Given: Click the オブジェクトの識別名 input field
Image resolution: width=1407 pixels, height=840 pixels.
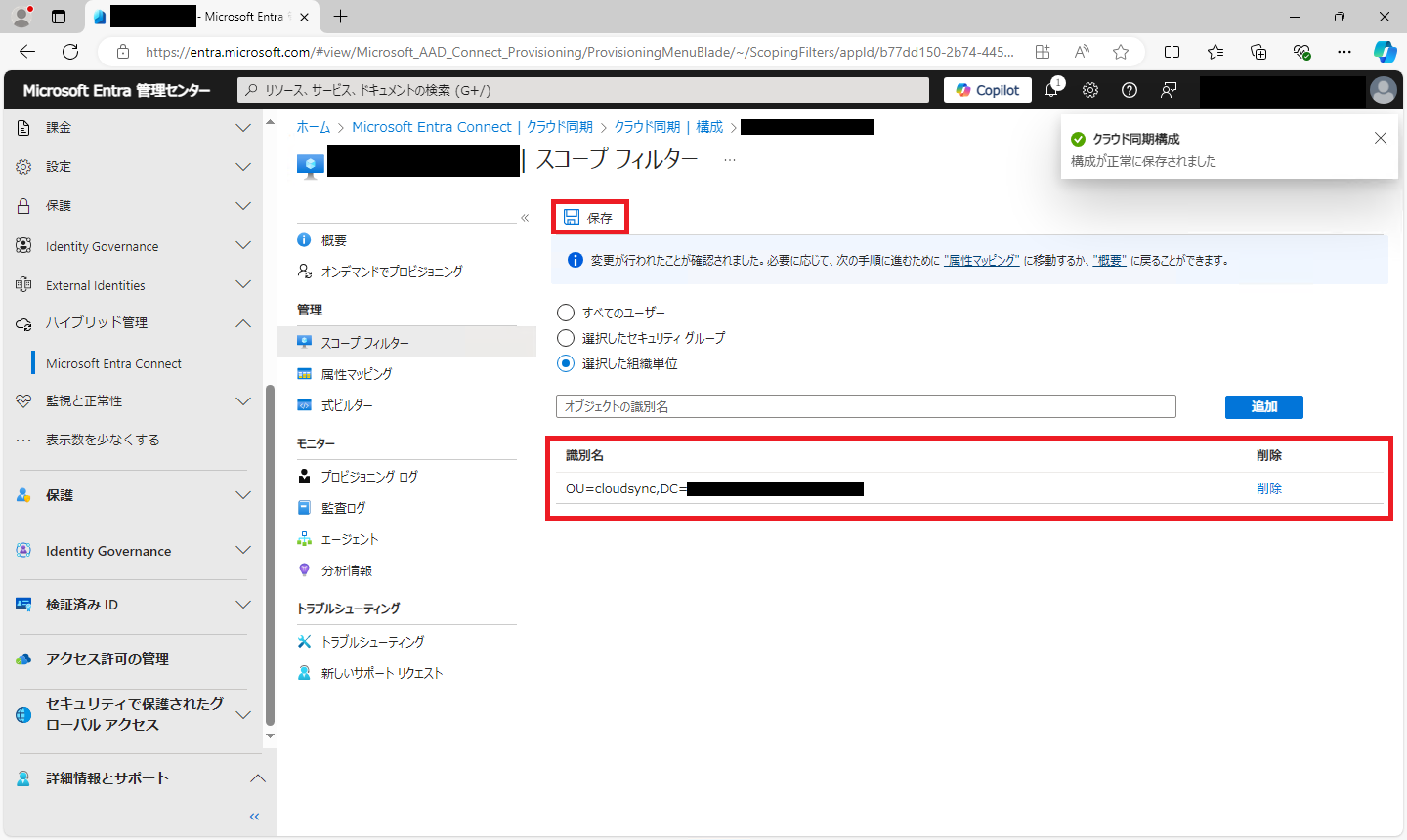Looking at the screenshot, I should point(866,406).
